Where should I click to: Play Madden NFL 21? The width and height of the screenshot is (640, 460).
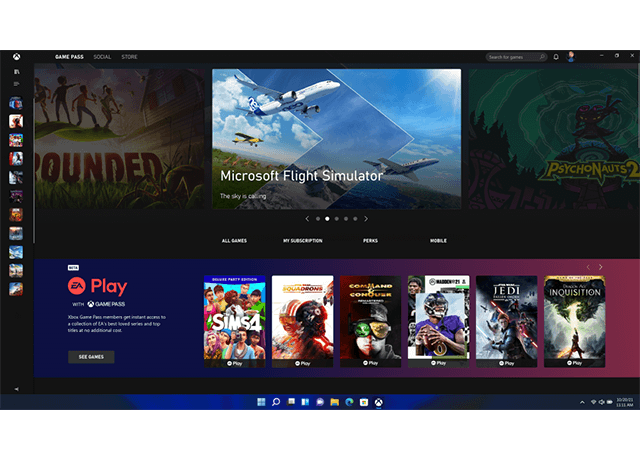(439, 363)
